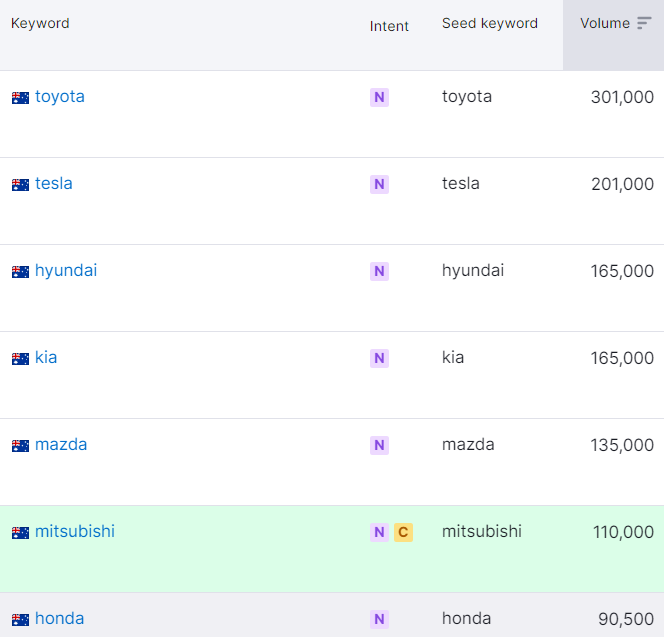This screenshot has width=664, height=637.
Task: Click the Australia flag beside mazda
Action: [20, 446]
